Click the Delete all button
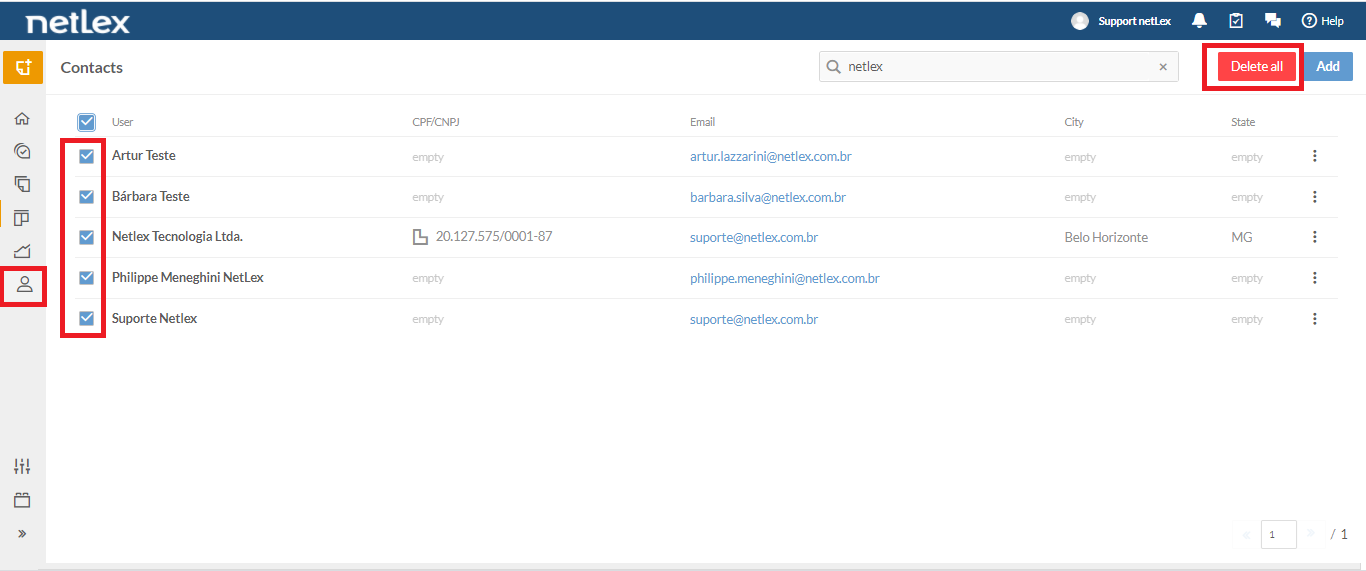The width and height of the screenshot is (1366, 571). (1257, 67)
